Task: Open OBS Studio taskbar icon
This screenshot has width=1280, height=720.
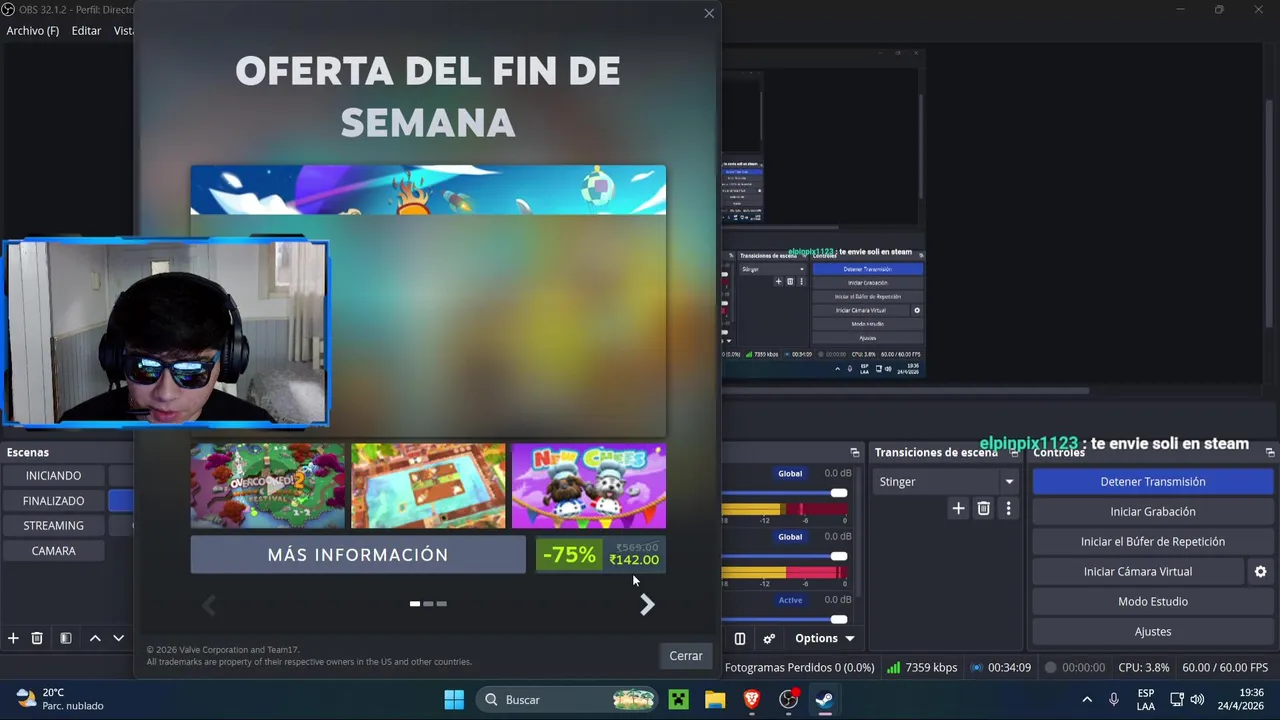Action: 788,699
